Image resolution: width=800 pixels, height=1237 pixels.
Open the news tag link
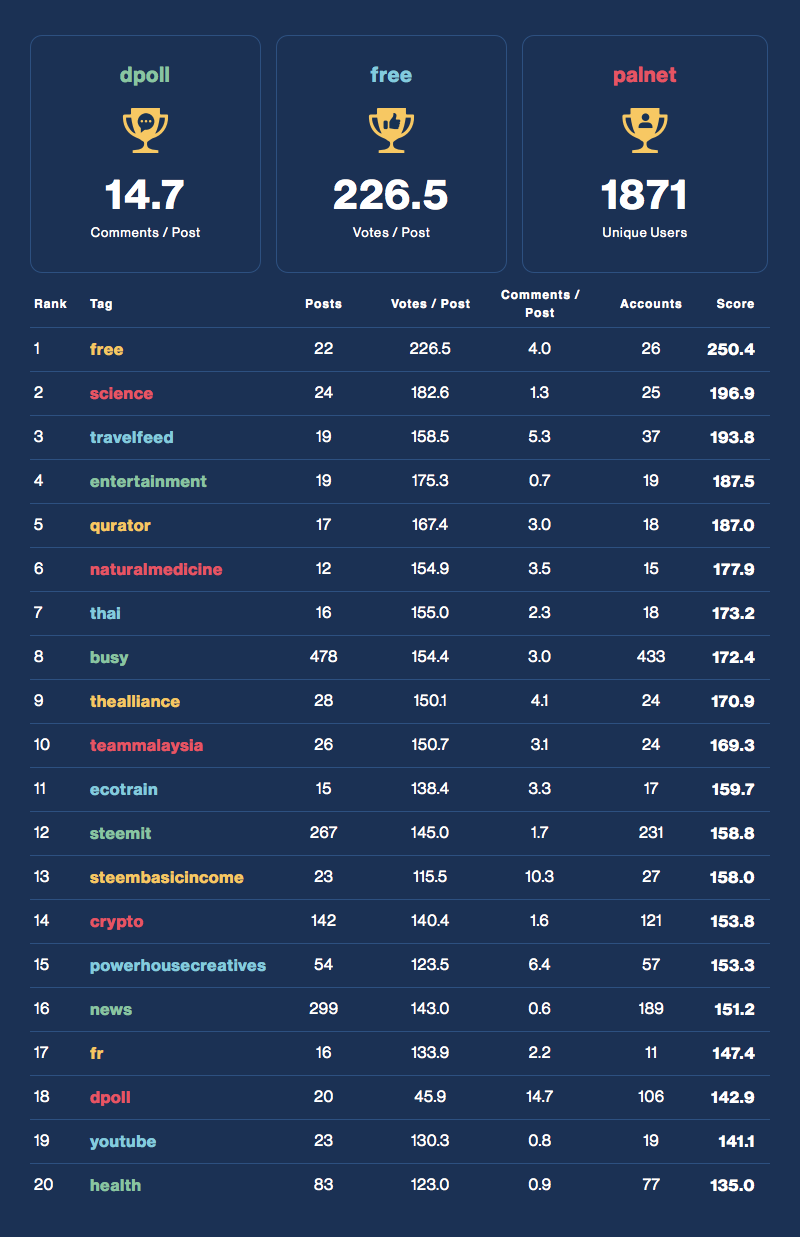point(111,1009)
